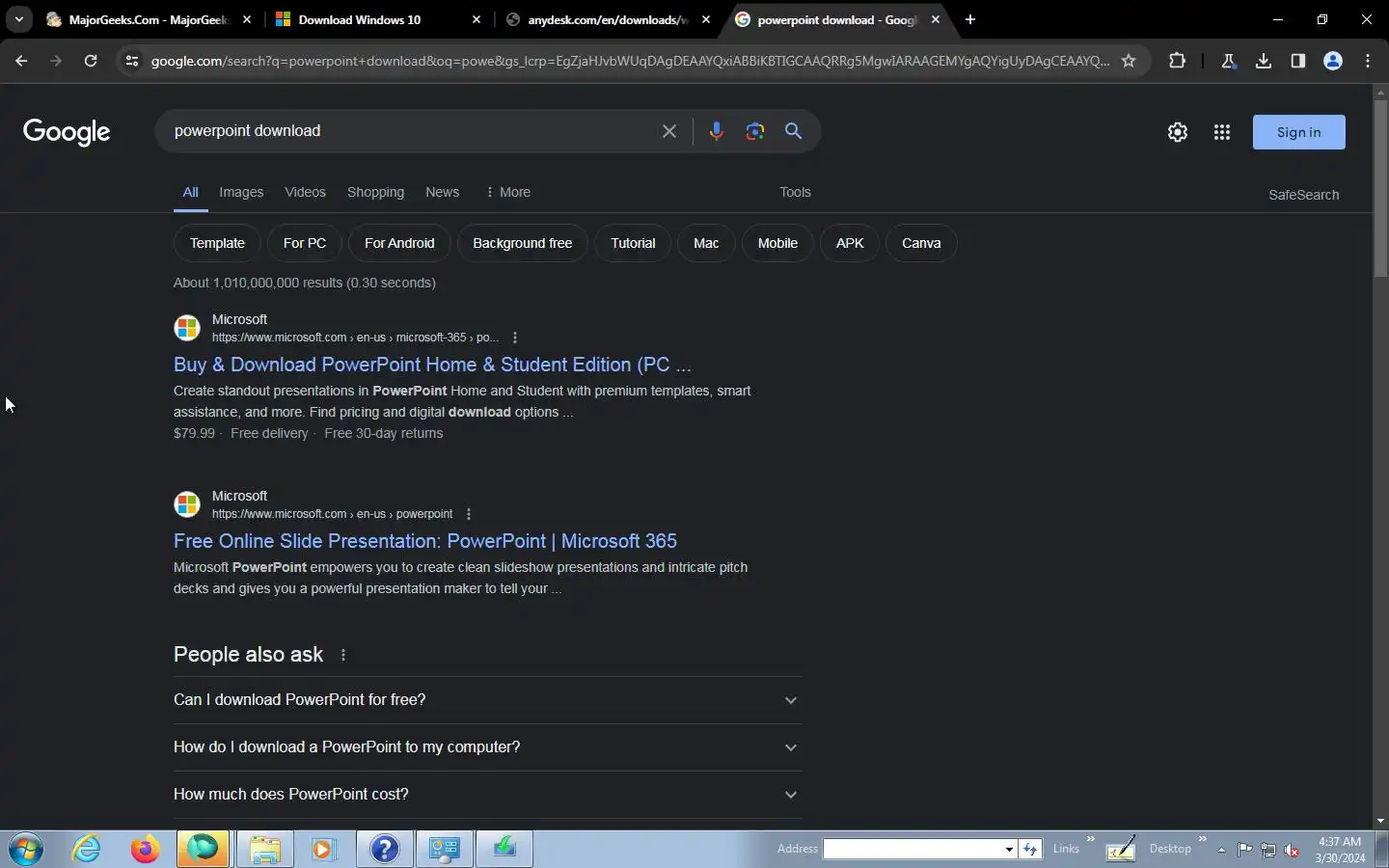
Task: Clear the search box with X
Action: click(x=669, y=131)
